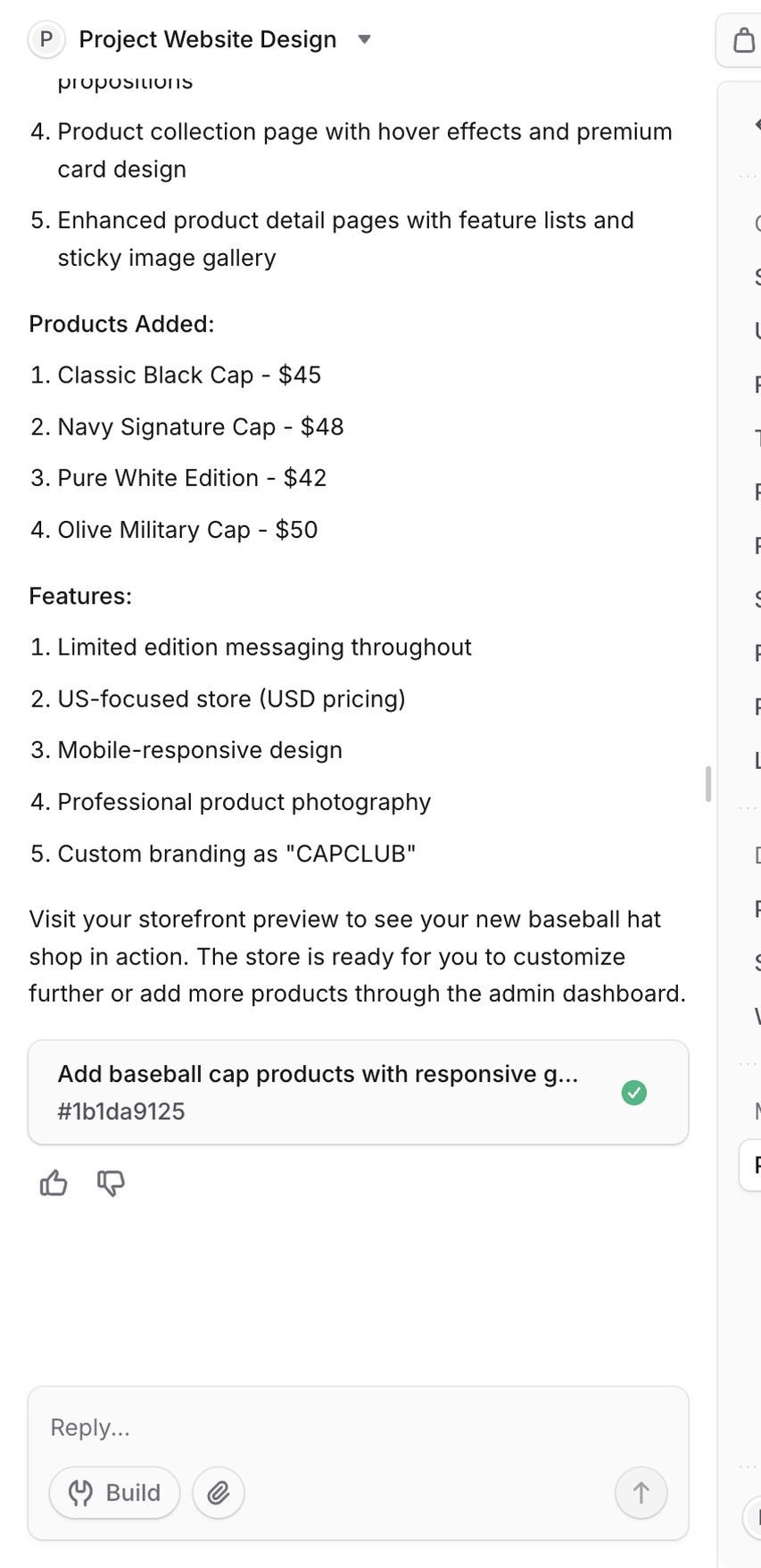Give the response a thumbs down
Screen dimensions: 761x1568
(111, 1183)
